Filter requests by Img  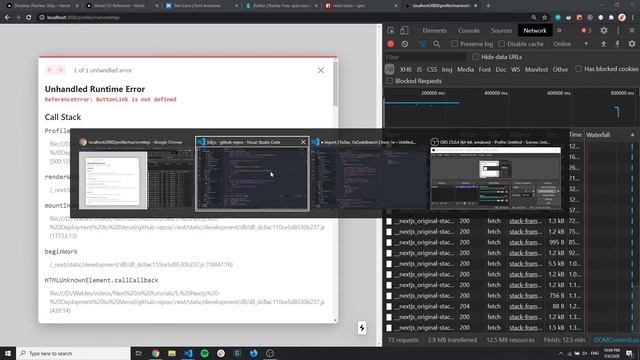click(447, 69)
